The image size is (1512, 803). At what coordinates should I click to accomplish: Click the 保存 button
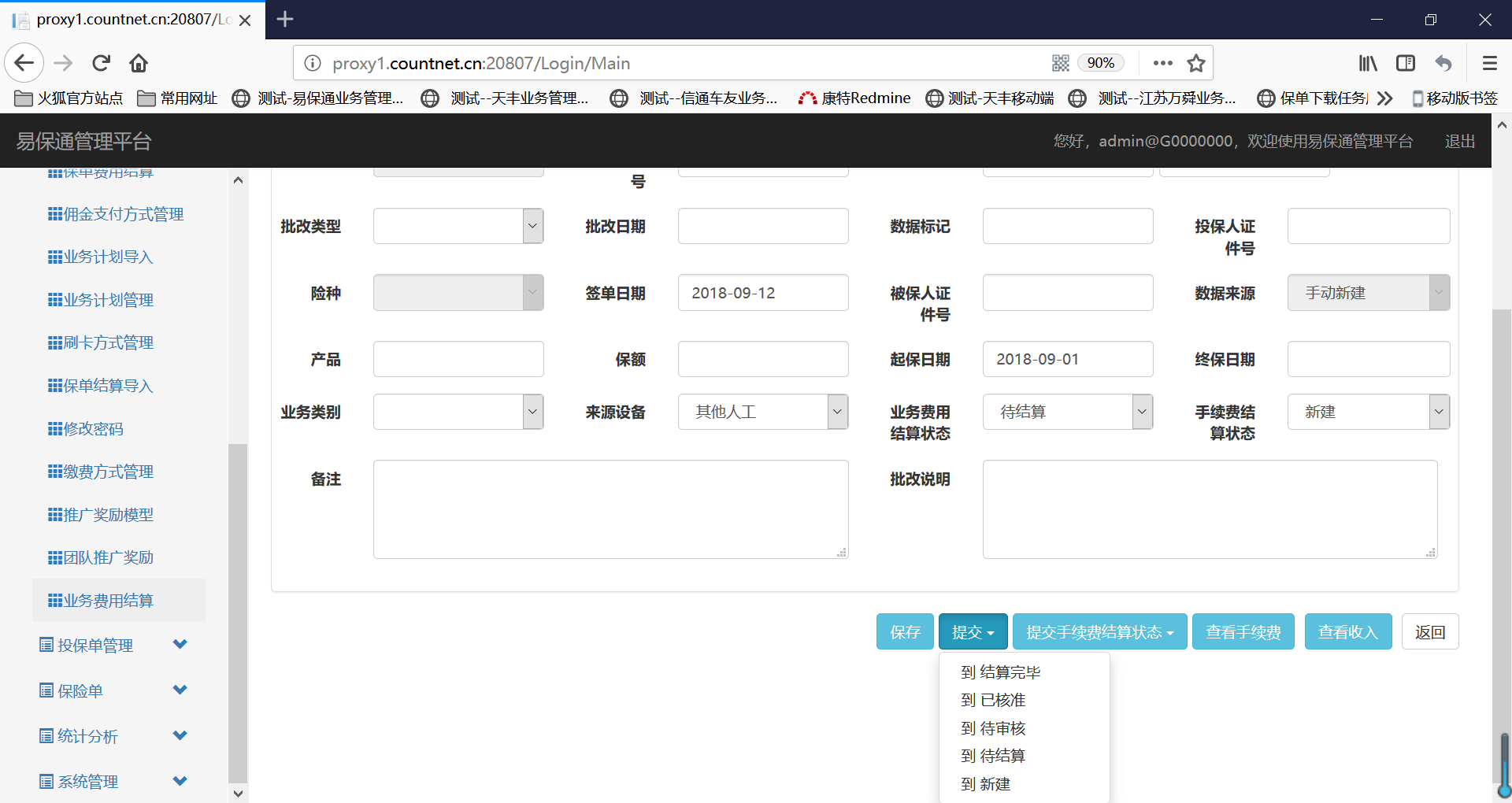905,632
